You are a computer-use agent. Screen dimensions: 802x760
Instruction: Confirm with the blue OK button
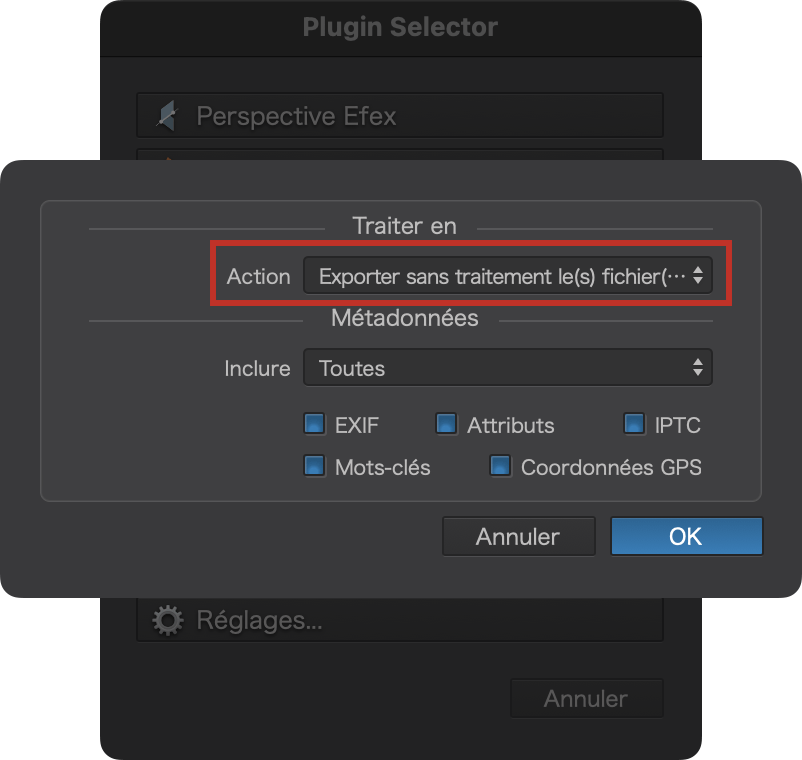pos(686,537)
